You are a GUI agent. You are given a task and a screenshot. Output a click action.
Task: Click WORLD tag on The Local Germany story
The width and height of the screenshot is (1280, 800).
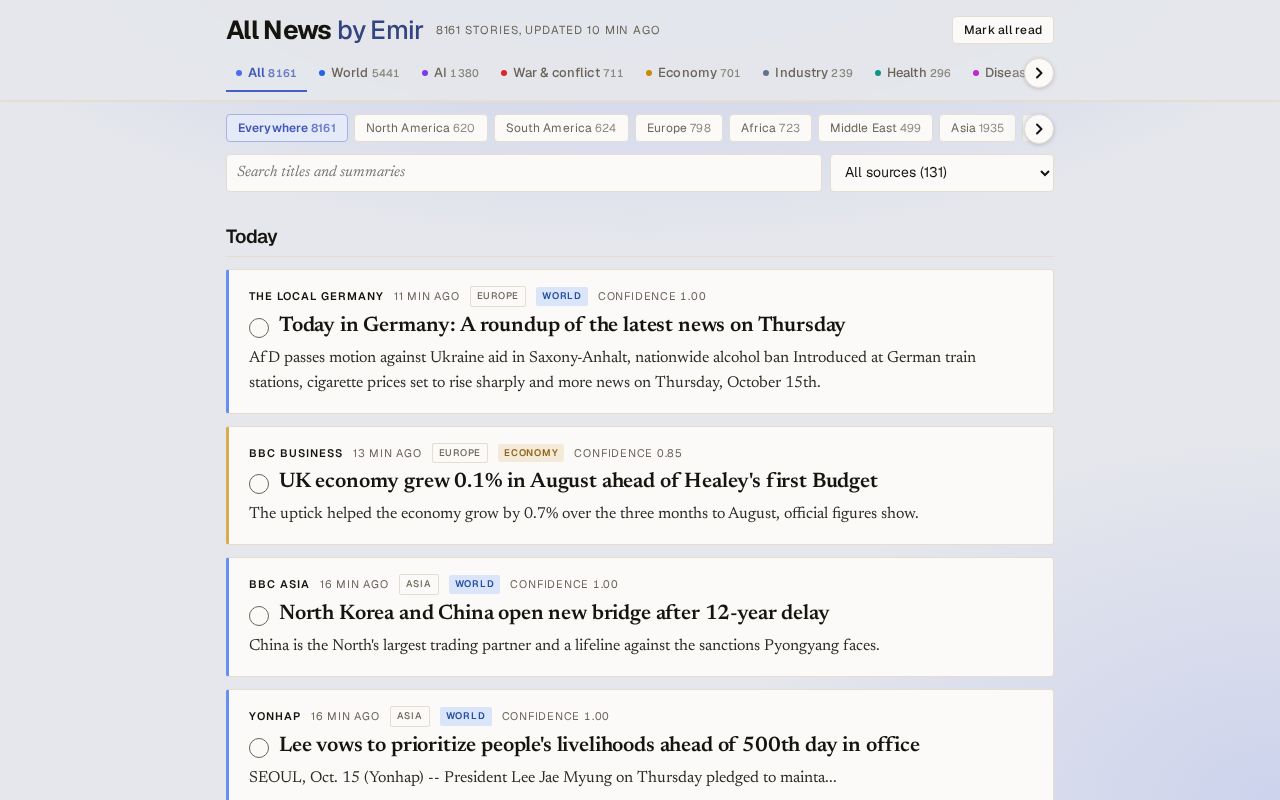tap(562, 296)
